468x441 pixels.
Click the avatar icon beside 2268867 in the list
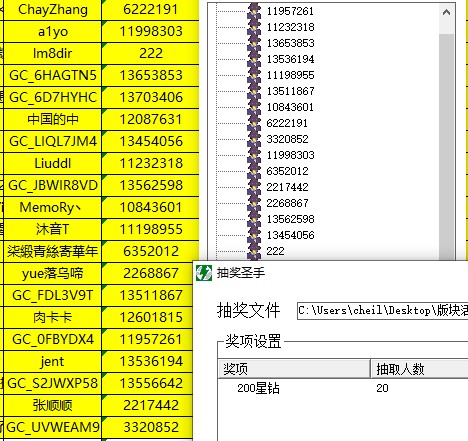(x=254, y=203)
